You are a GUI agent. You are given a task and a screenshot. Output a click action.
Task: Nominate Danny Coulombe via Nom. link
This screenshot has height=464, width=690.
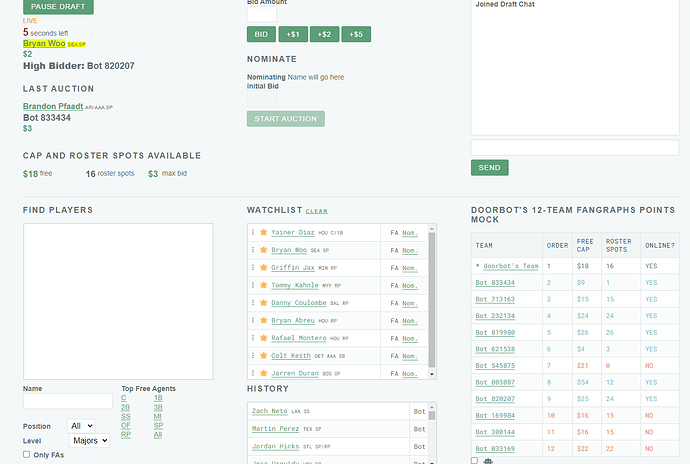pos(410,303)
